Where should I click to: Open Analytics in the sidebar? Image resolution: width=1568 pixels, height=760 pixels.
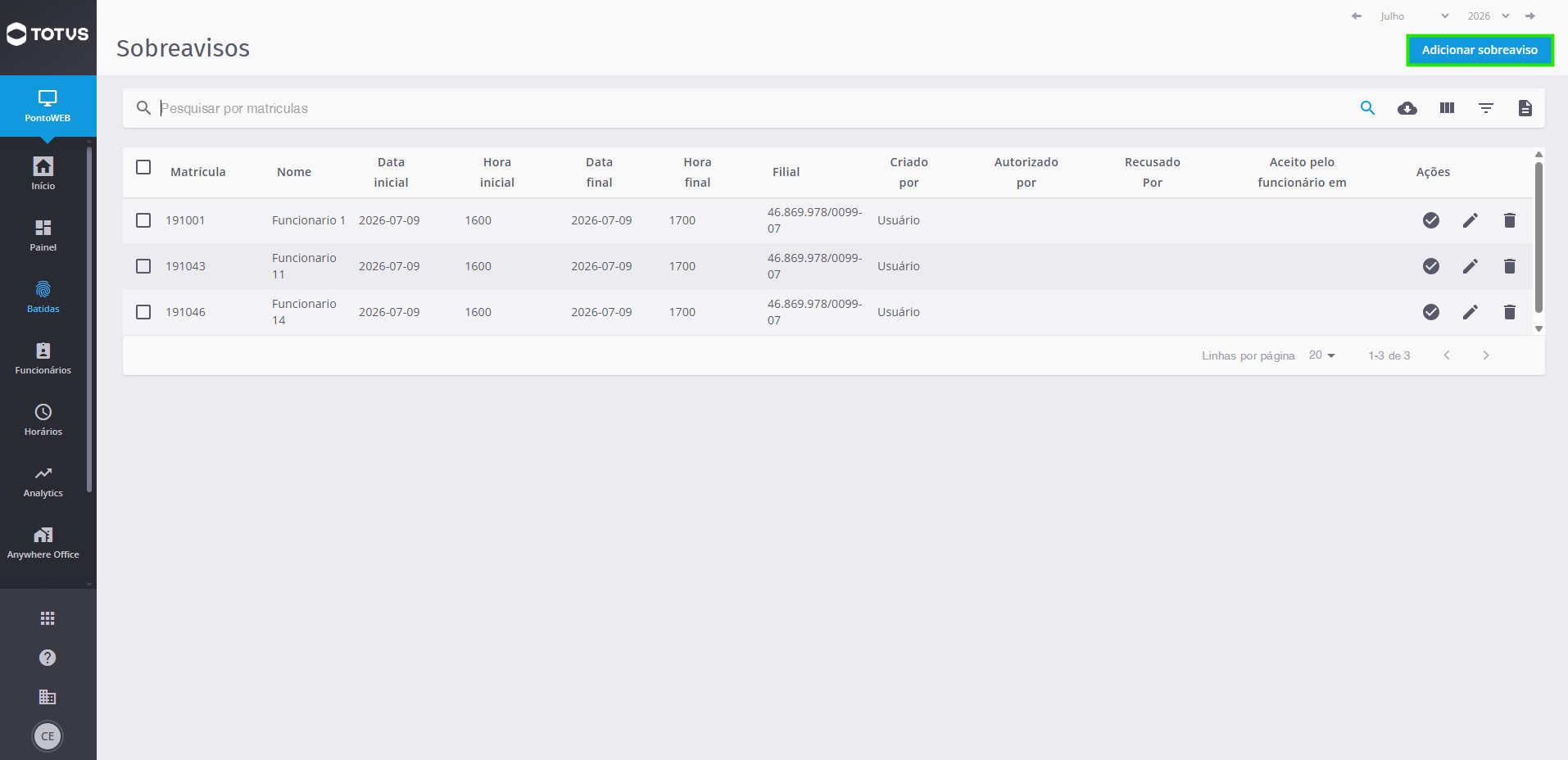(x=43, y=481)
